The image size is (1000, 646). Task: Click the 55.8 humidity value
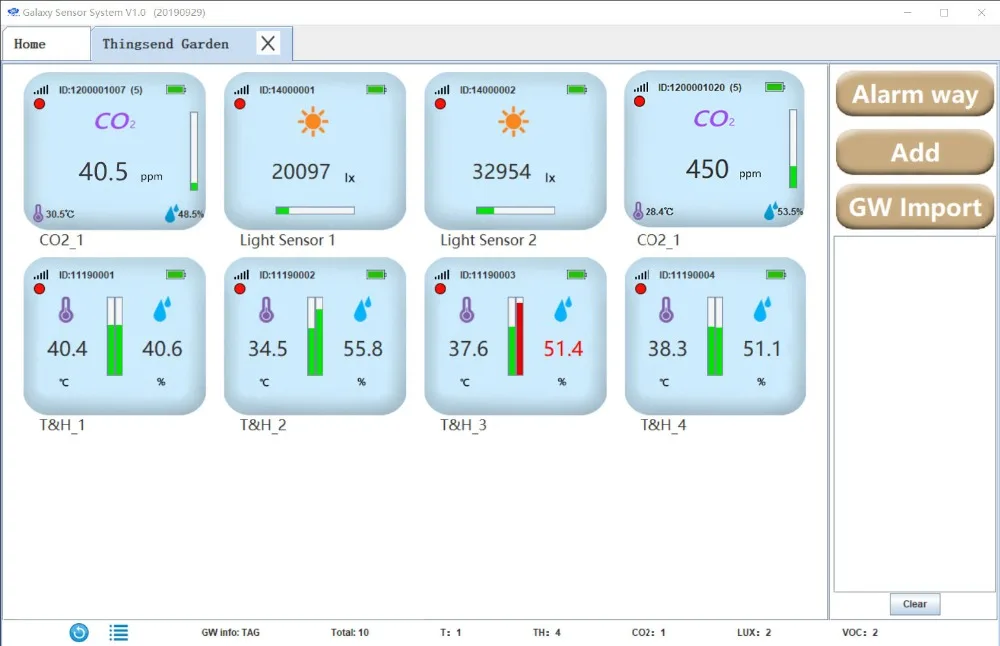[x=363, y=349]
